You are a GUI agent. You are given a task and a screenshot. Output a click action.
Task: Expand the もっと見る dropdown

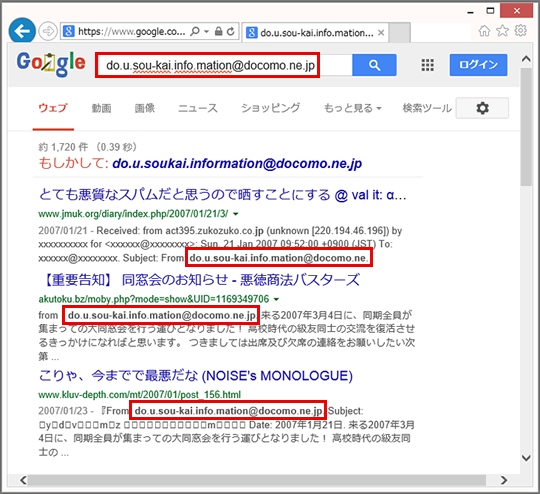coord(353,108)
